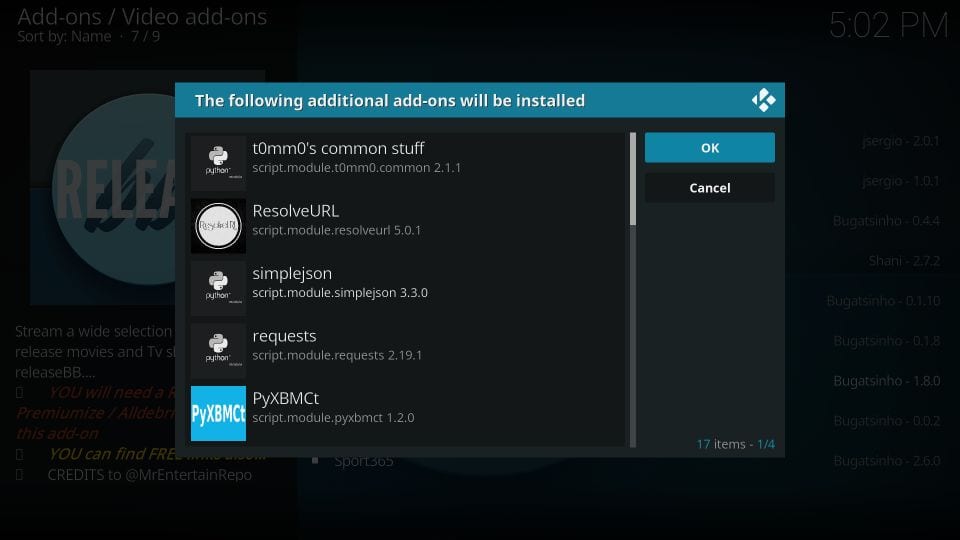Click the 5:02 PM clock in background
Viewport: 960px width, 540px height.
pyautogui.click(x=888, y=26)
